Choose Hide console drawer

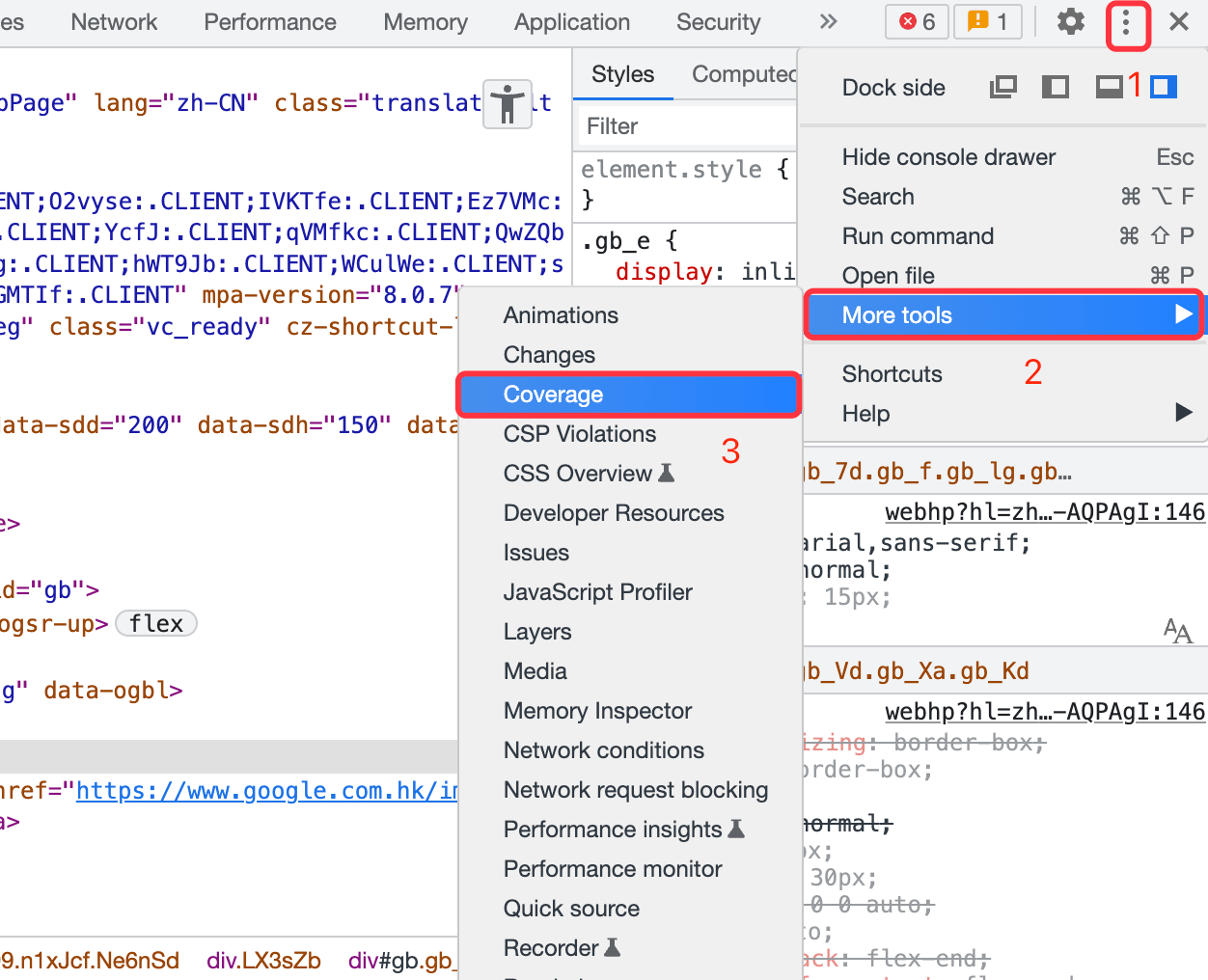click(x=1003, y=157)
